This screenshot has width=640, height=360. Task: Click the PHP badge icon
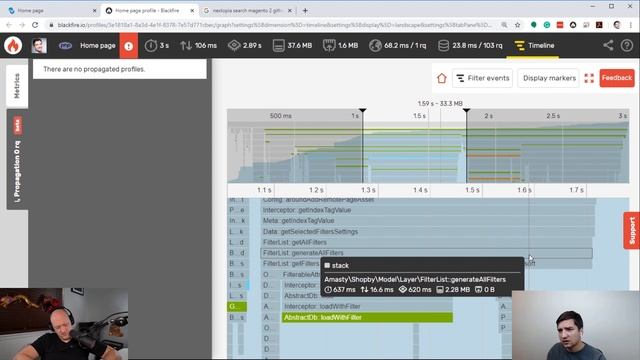coord(65,46)
